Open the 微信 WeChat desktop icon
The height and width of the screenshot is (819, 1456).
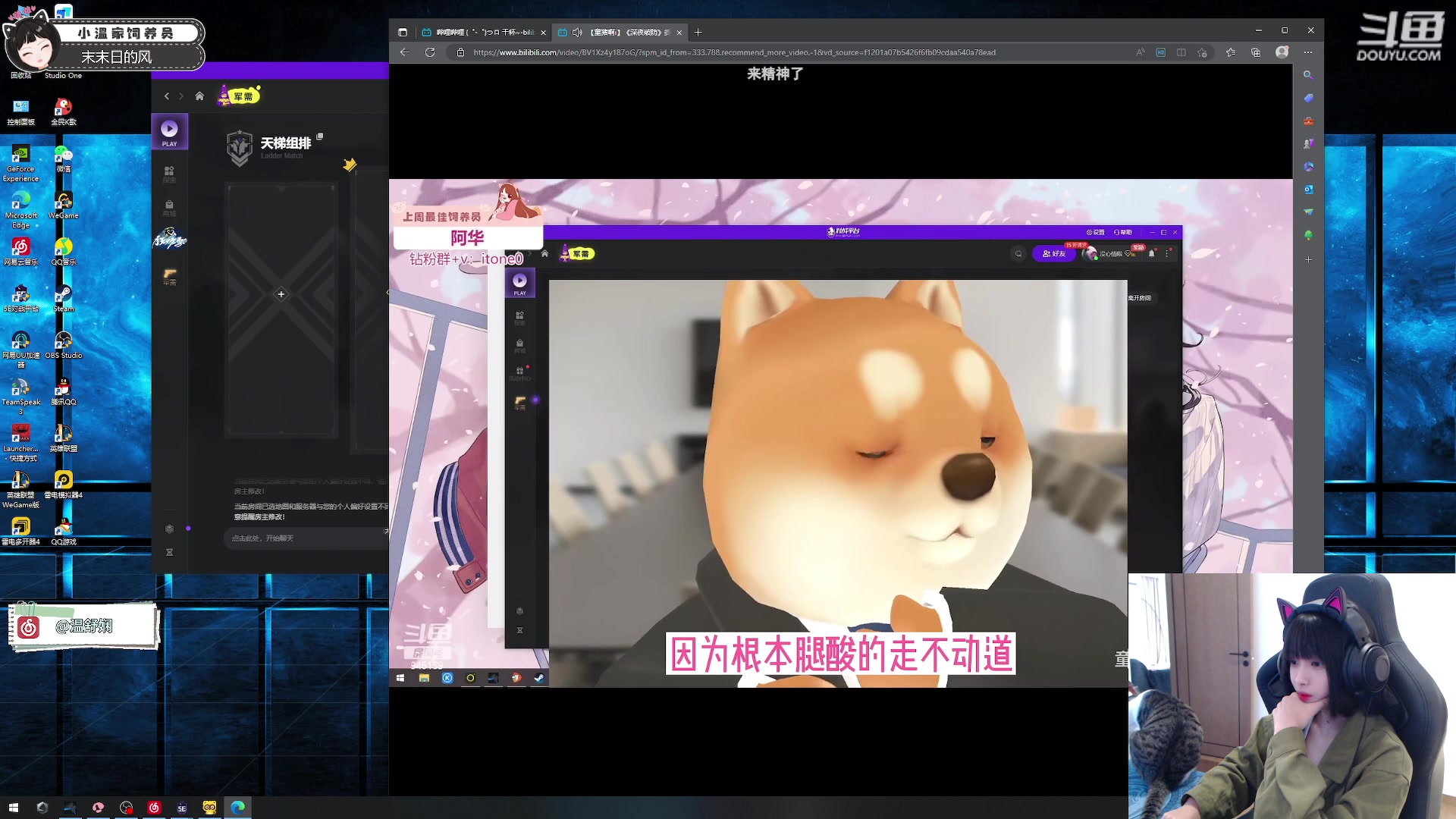[x=64, y=159]
